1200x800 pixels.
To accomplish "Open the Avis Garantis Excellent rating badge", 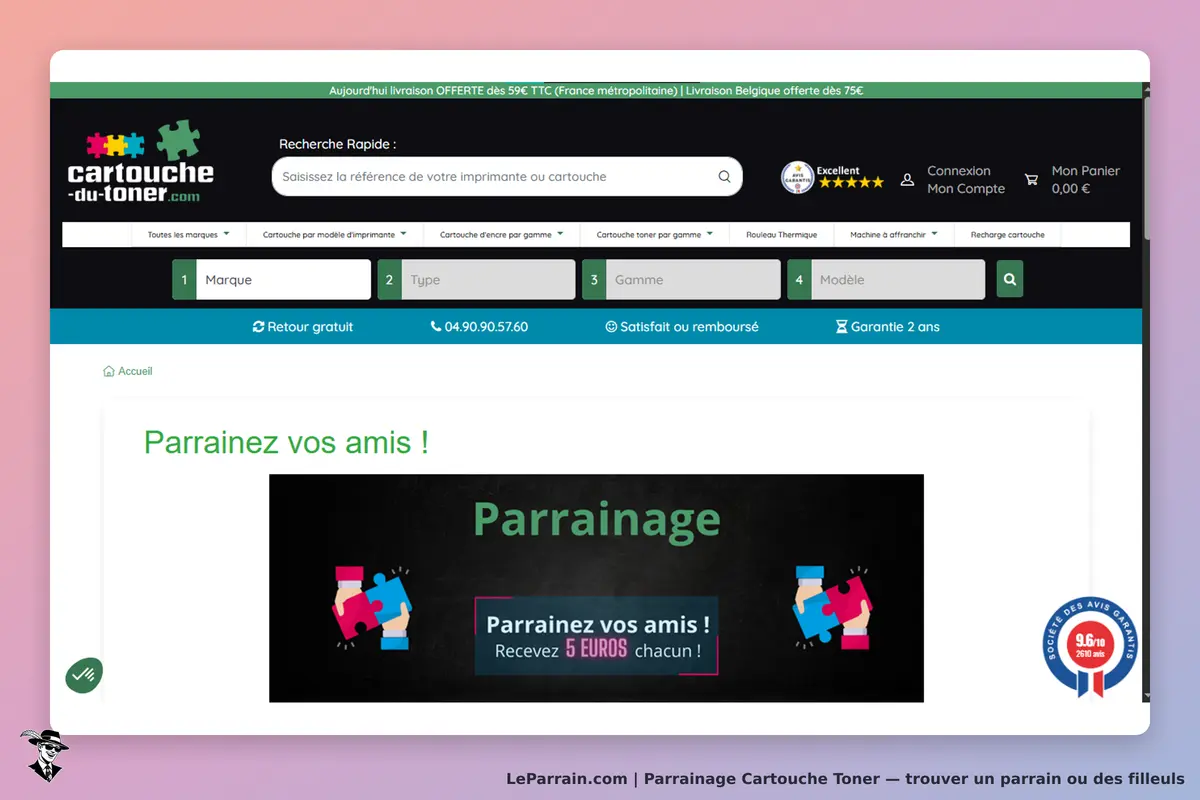I will 833,178.
